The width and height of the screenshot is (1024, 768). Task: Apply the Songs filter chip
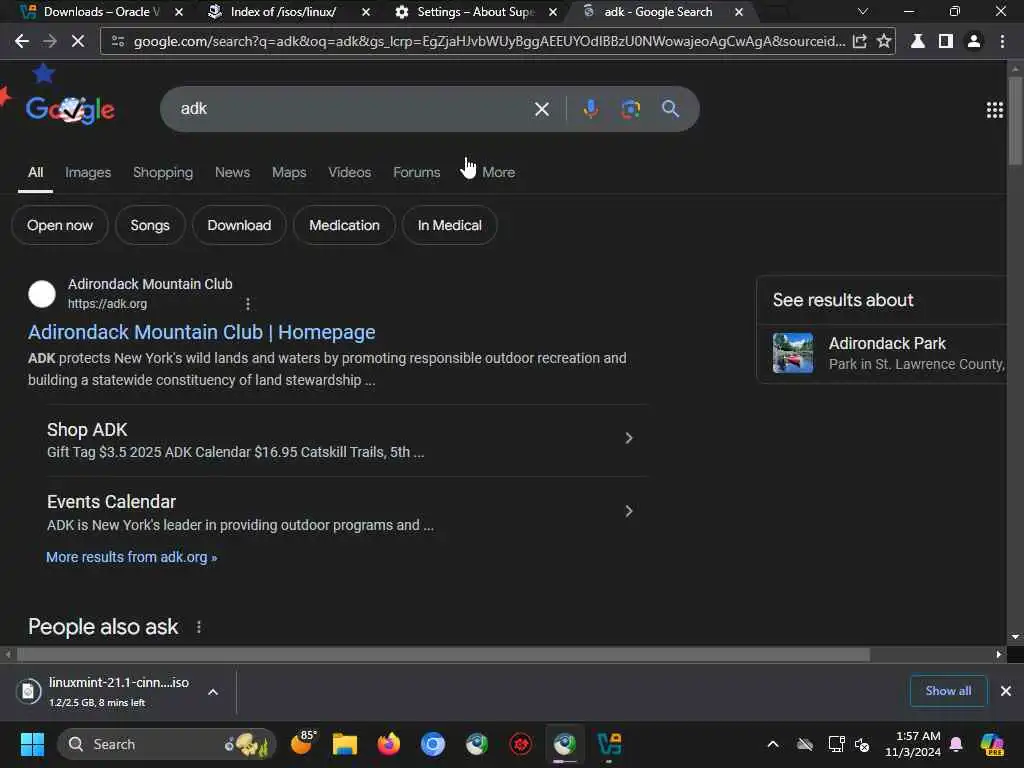click(150, 225)
